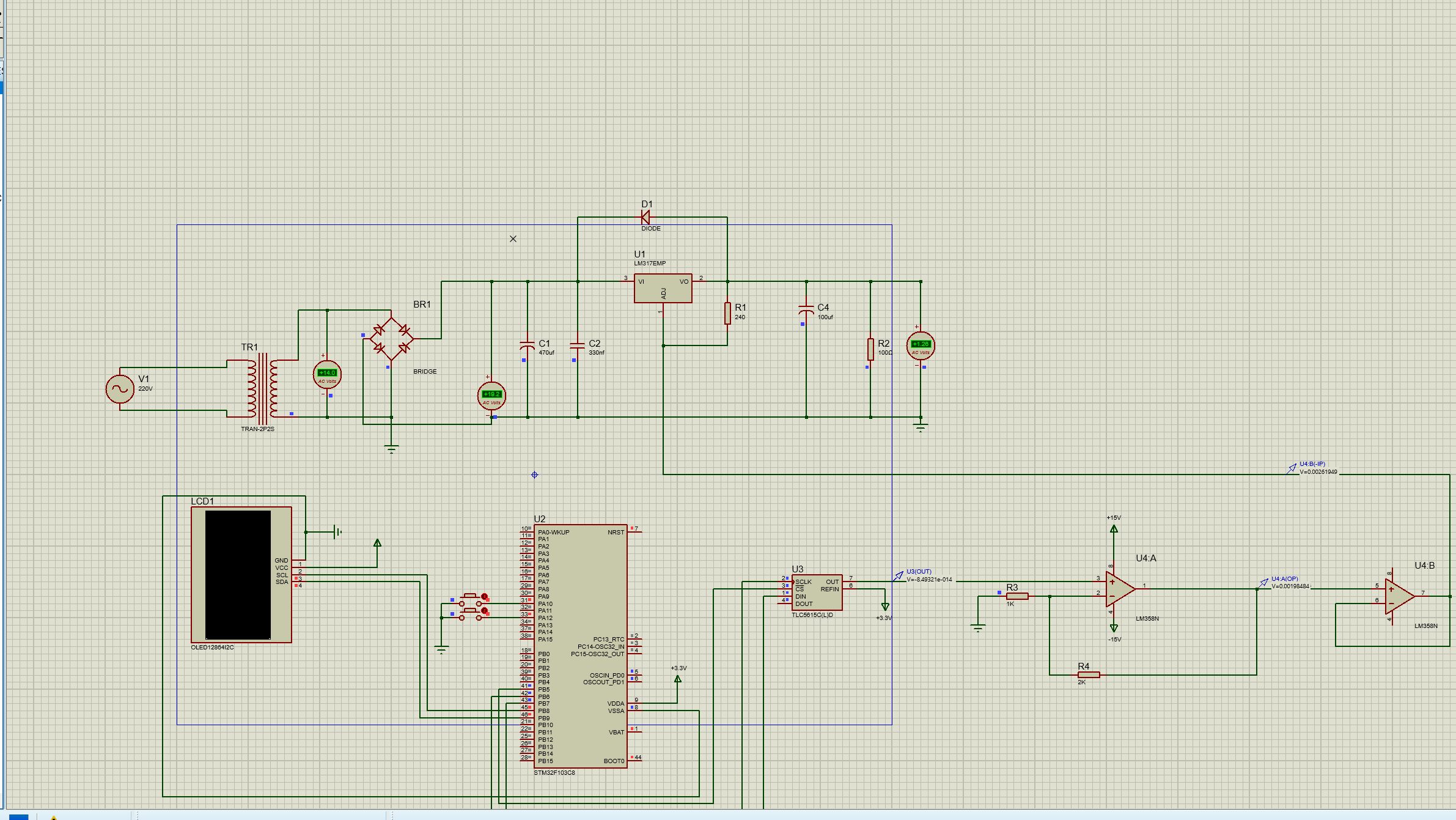
Task: Click the 'BOOT0' pin label on U2
Action: click(x=614, y=761)
